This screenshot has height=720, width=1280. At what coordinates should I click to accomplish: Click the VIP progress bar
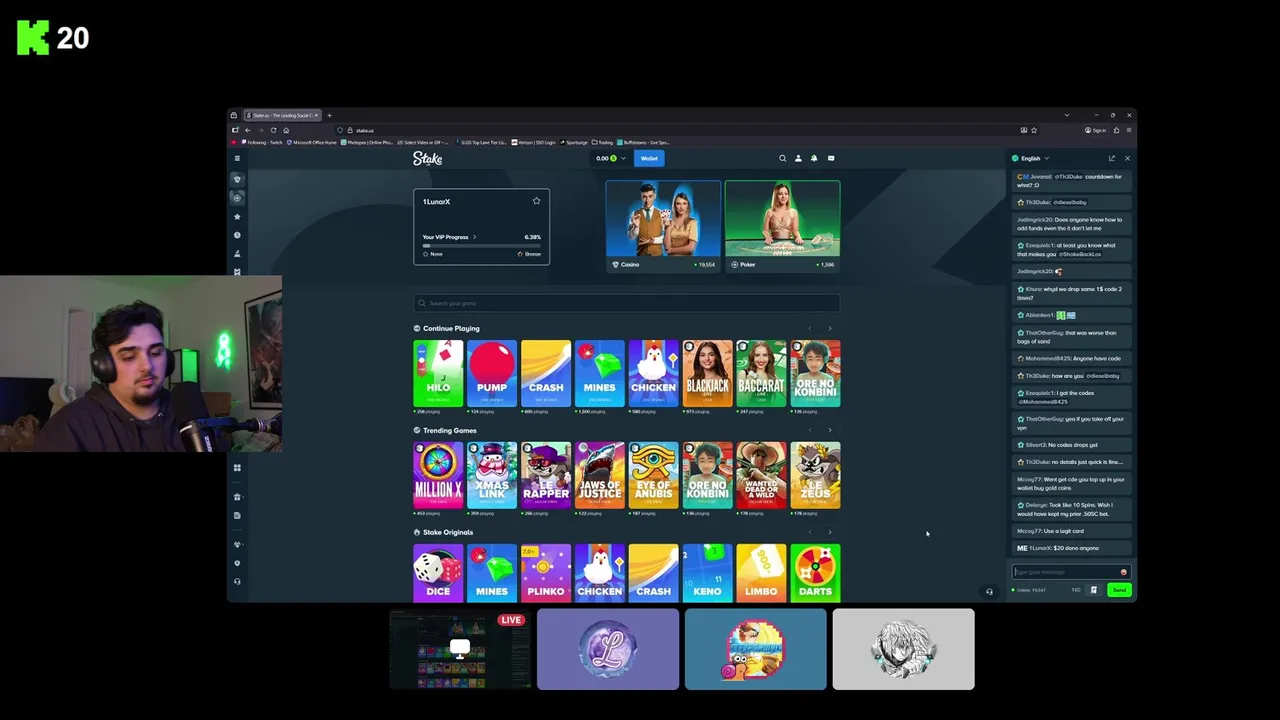(x=481, y=245)
